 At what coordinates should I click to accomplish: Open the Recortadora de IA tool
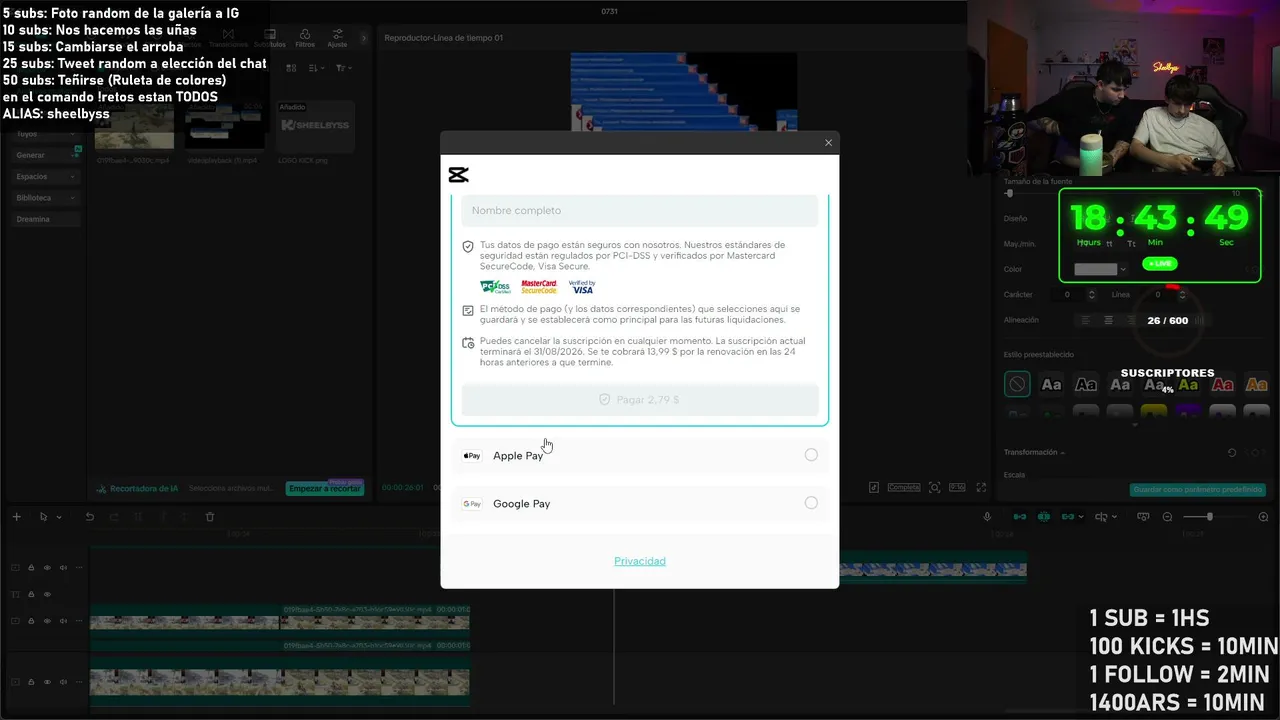(137, 488)
